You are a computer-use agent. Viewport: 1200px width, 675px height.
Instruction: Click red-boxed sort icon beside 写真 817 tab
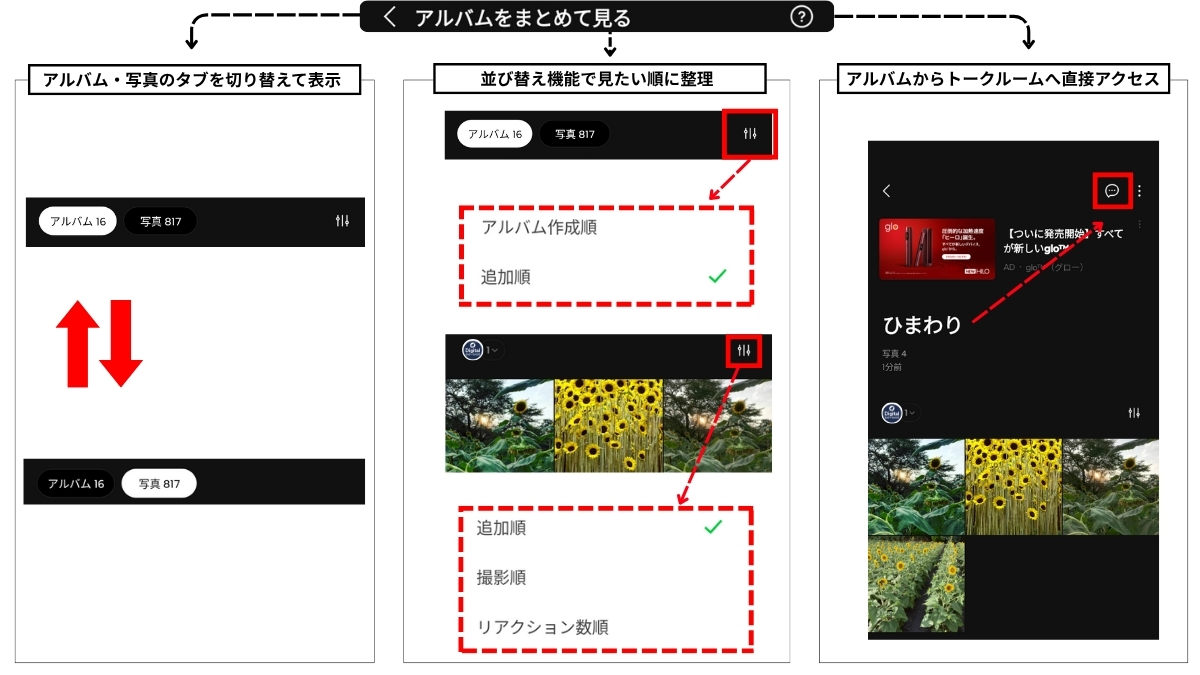pyautogui.click(x=750, y=134)
